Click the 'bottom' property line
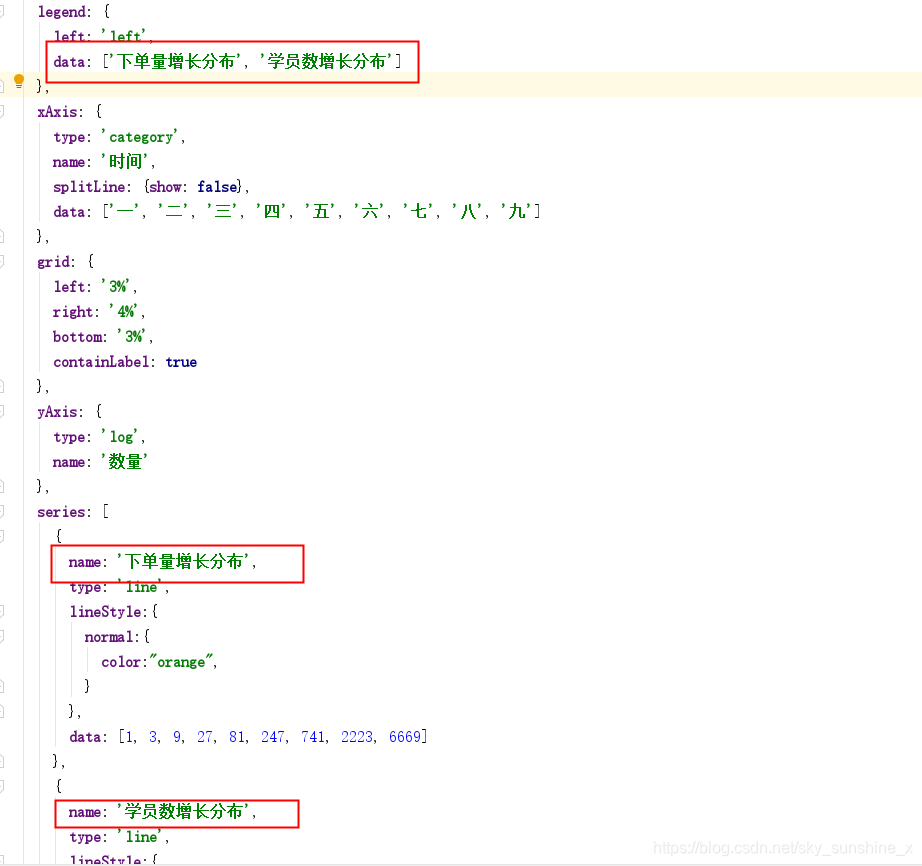 tap(103, 337)
